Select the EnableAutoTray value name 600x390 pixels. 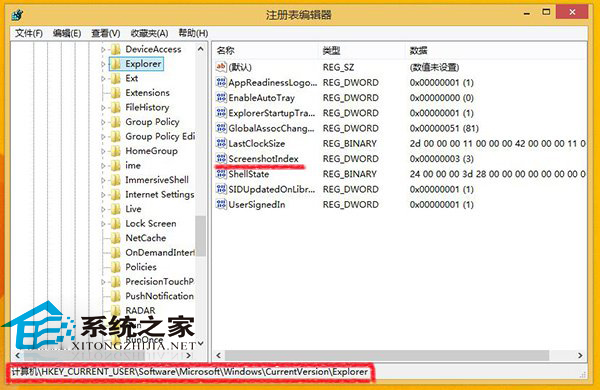[x=261, y=98]
